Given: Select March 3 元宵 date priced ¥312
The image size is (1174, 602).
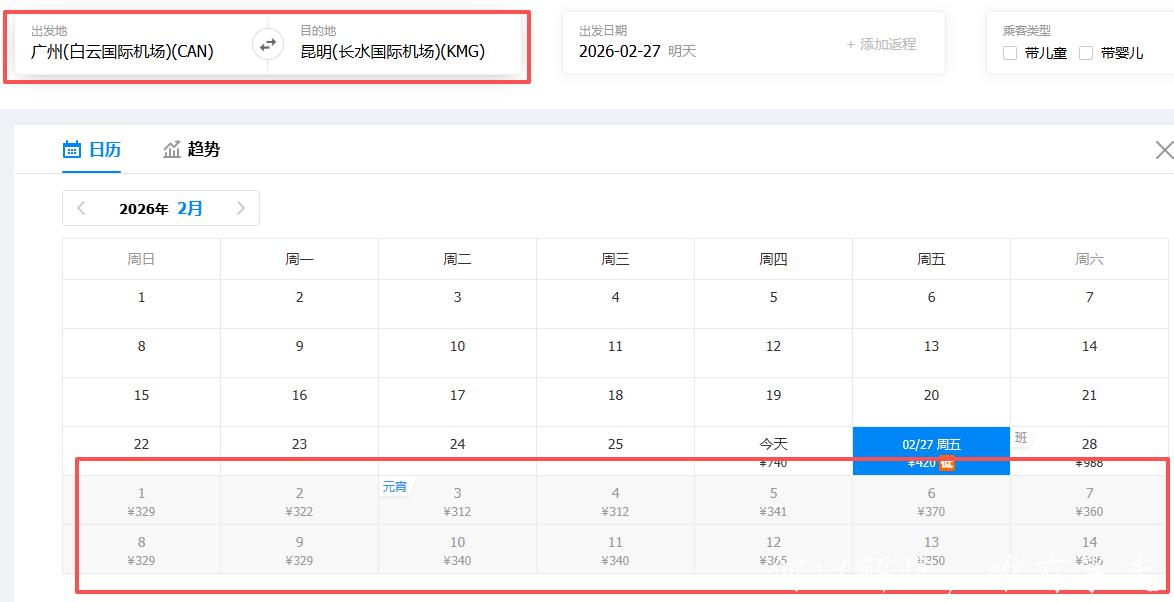Looking at the screenshot, I should pos(457,500).
